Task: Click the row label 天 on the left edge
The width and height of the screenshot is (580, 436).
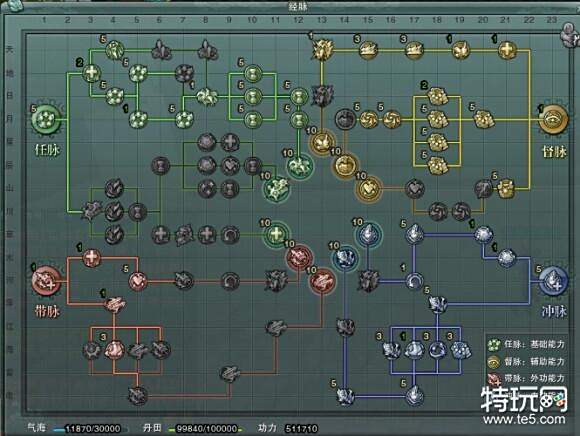Action: coord(10,49)
